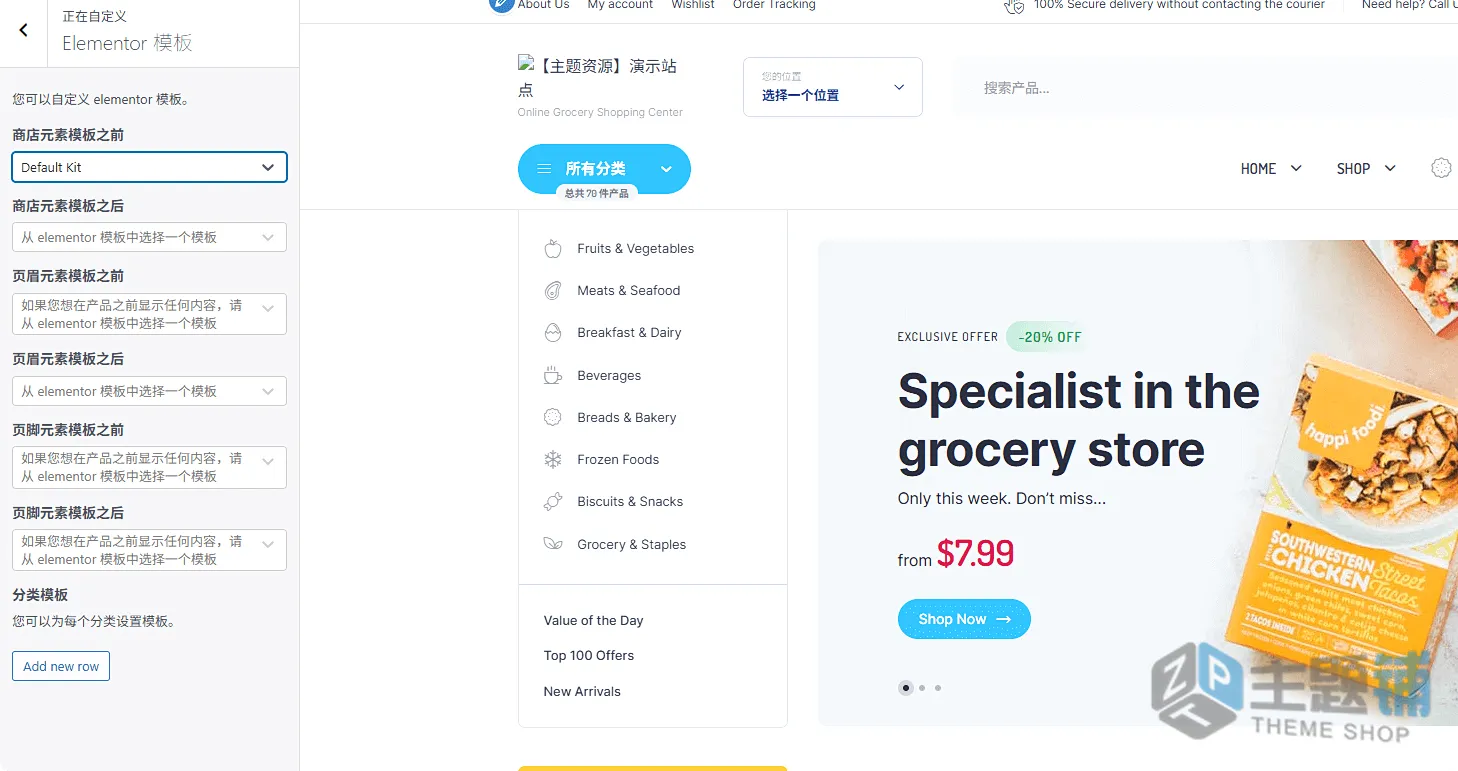Click the Breads & Bakery cookie icon

point(553,418)
